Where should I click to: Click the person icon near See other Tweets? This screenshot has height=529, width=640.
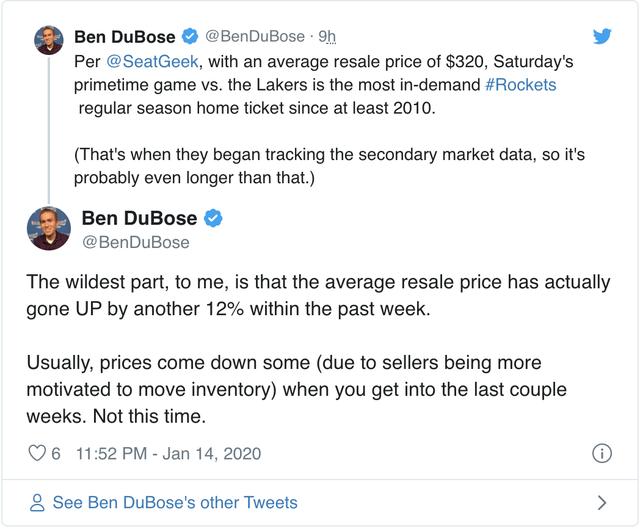[37, 502]
